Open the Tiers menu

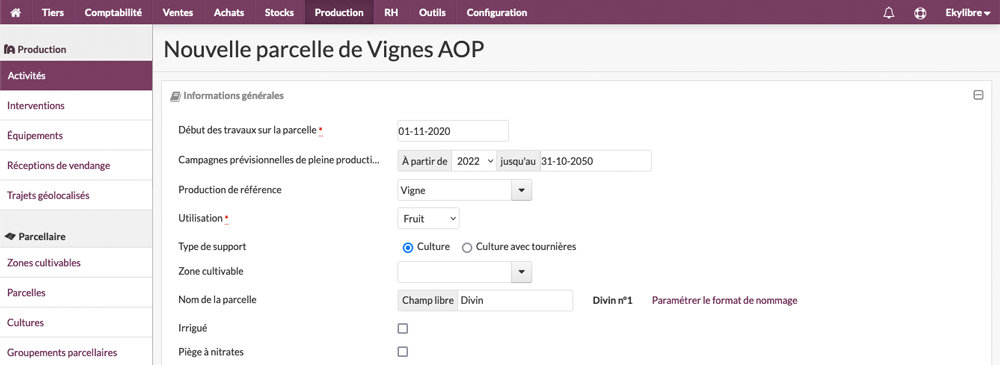coord(53,12)
